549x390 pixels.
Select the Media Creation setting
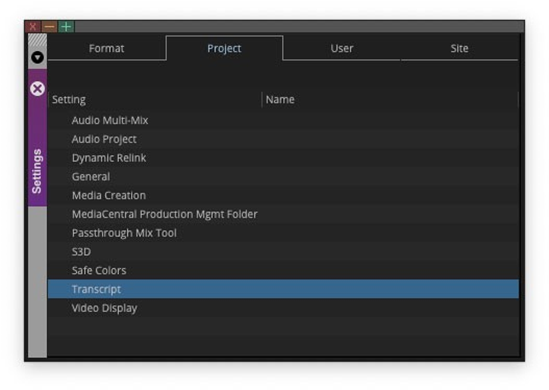[x=283, y=195]
